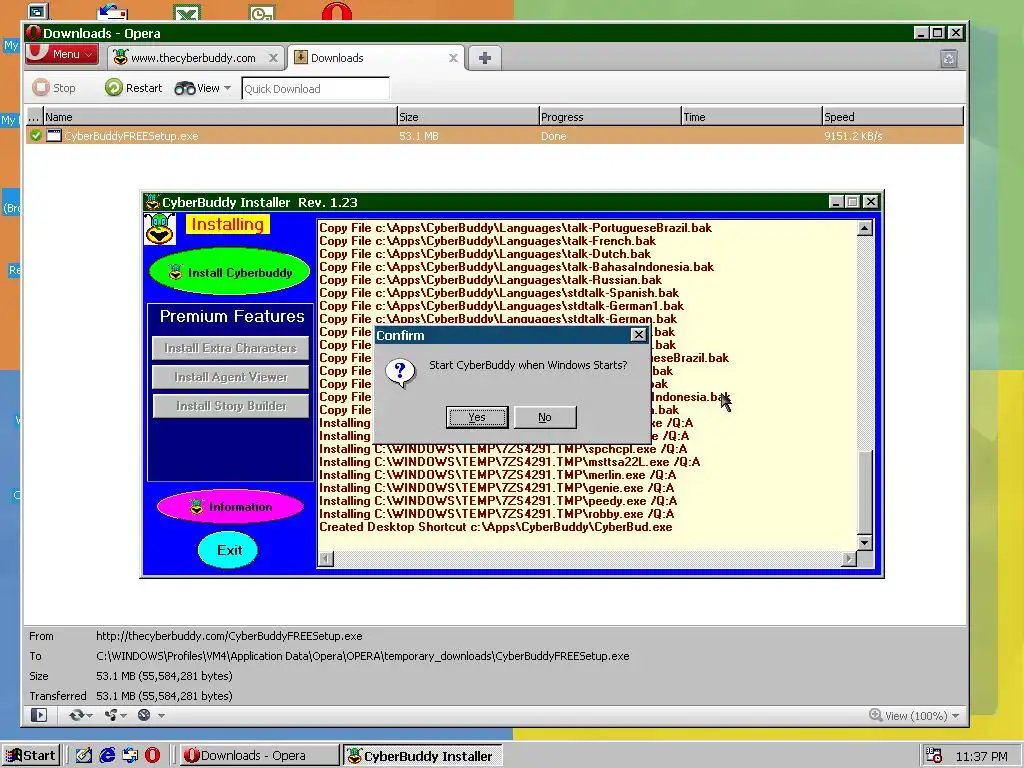This screenshot has width=1024, height=768.
Task: Close the Confirm dialog
Action: [x=638, y=335]
